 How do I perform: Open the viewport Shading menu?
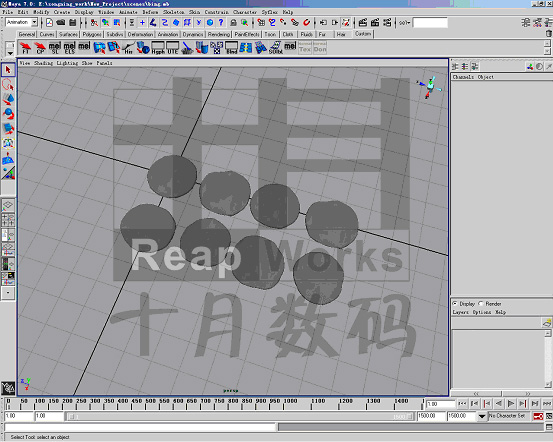click(43, 63)
